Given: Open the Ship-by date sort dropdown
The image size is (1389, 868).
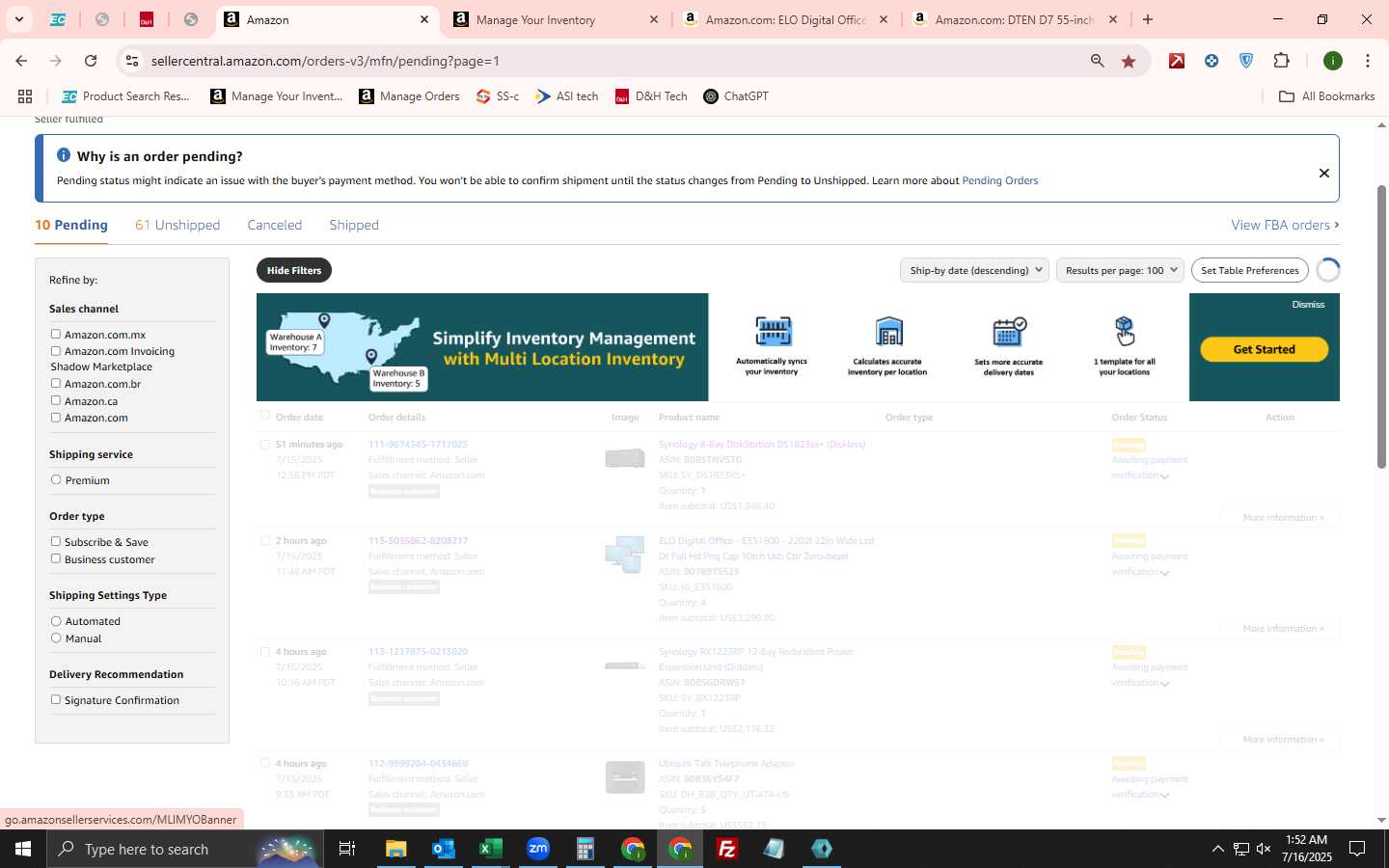Looking at the screenshot, I should [974, 270].
